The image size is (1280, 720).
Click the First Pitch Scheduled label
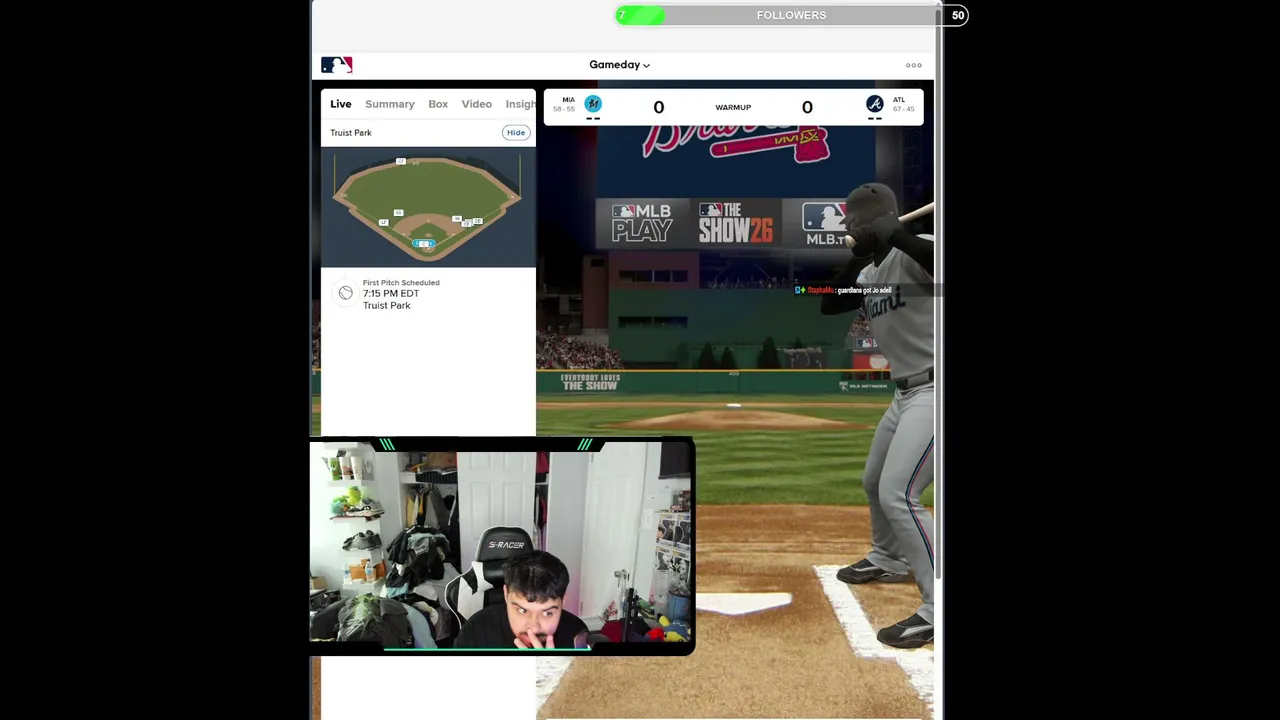pyautogui.click(x=401, y=283)
